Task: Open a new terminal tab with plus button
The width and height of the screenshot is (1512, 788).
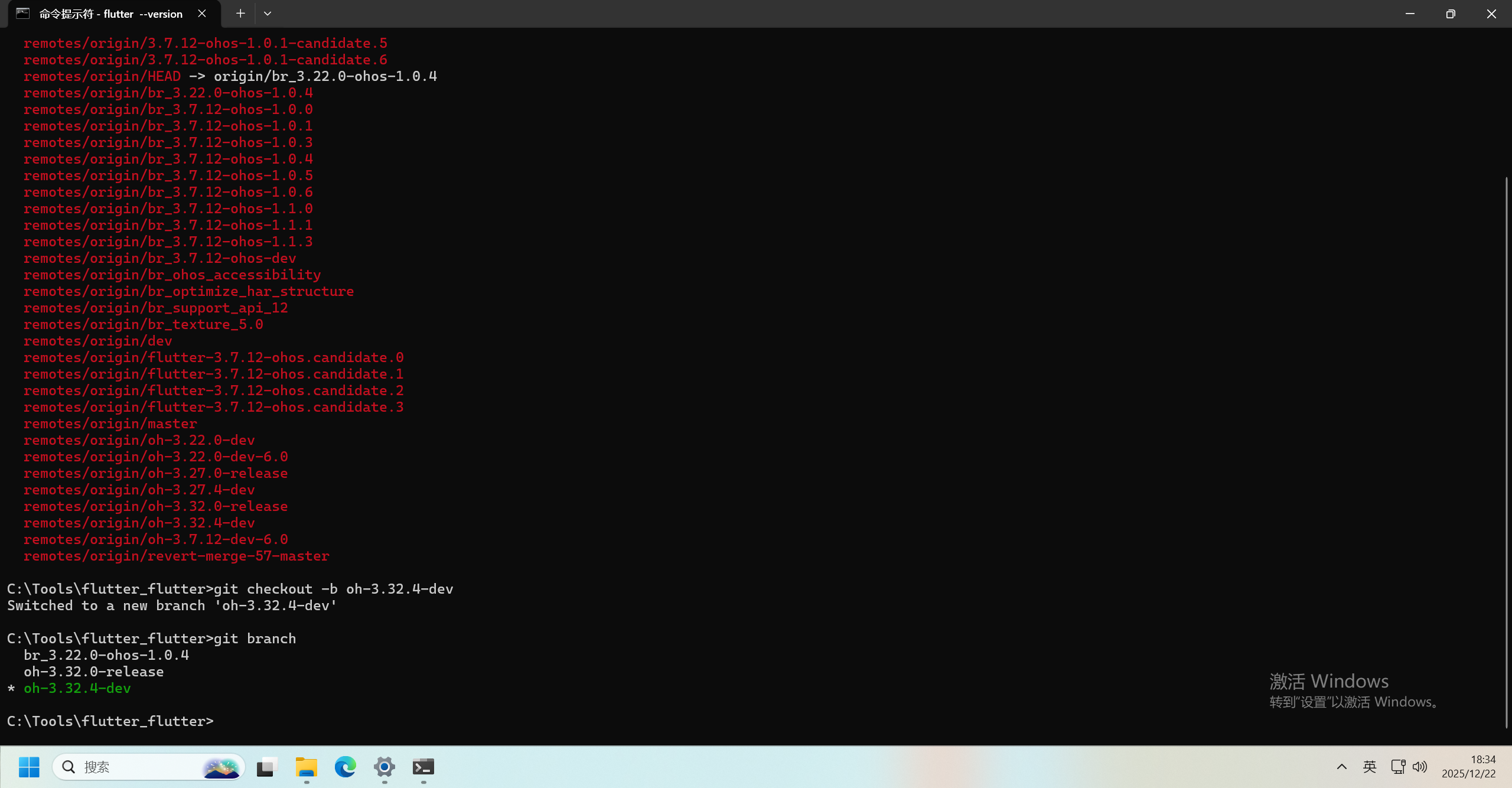Action: pos(240,14)
